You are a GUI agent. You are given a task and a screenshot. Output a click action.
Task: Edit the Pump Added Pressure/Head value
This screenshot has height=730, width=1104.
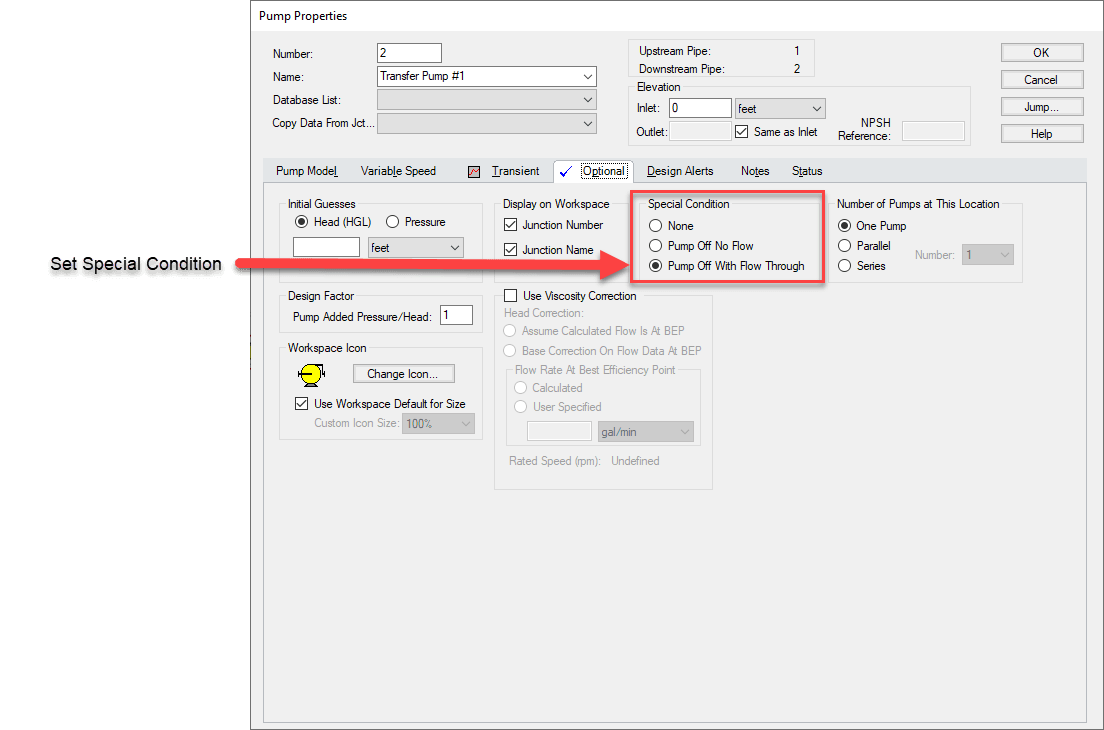coord(456,314)
